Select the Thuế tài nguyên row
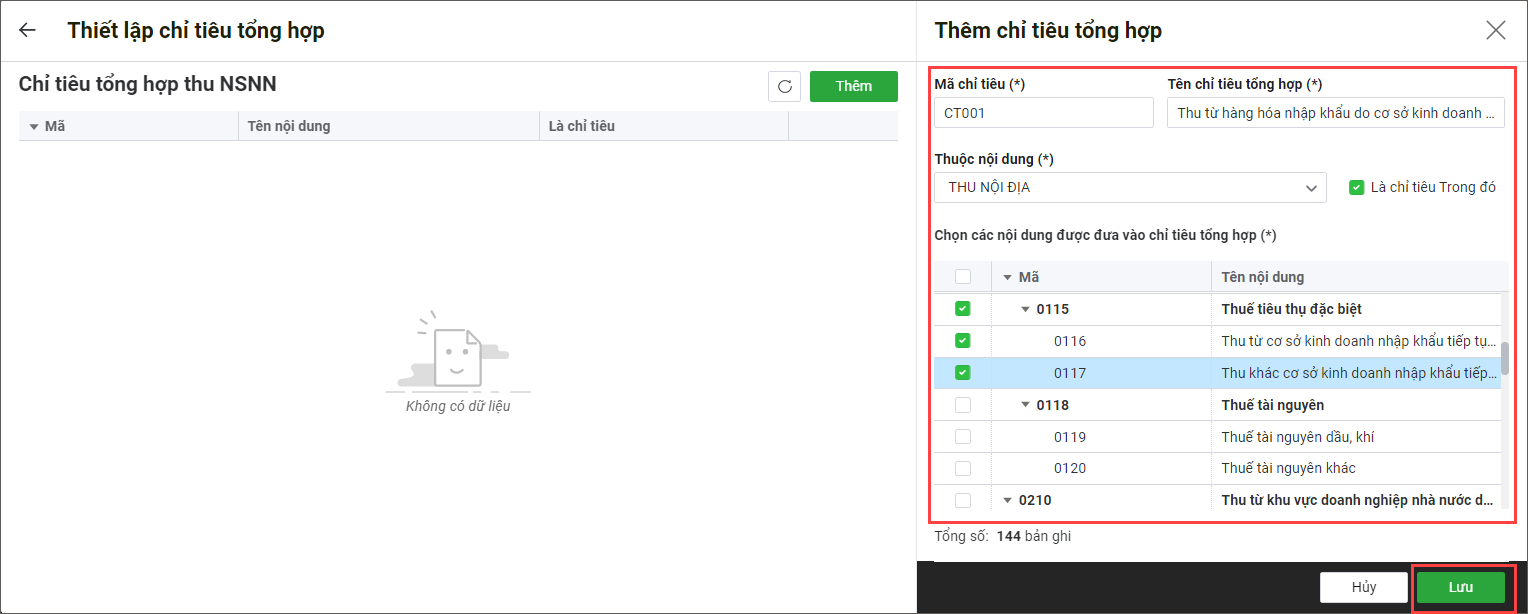This screenshot has height=614, width=1528. (x=1218, y=405)
